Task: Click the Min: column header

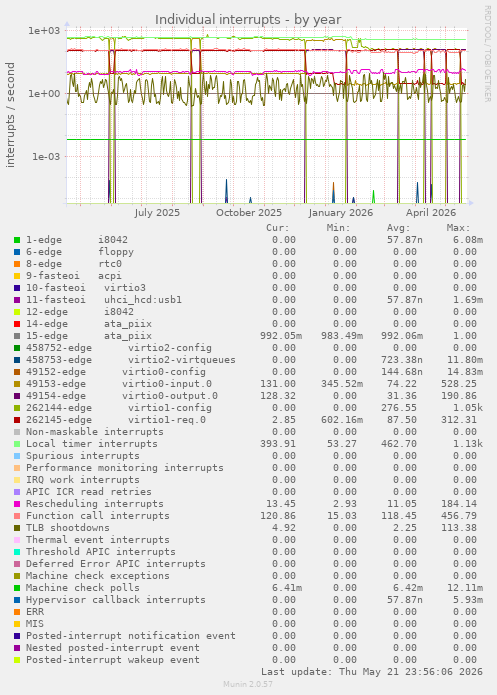Action: (338, 228)
